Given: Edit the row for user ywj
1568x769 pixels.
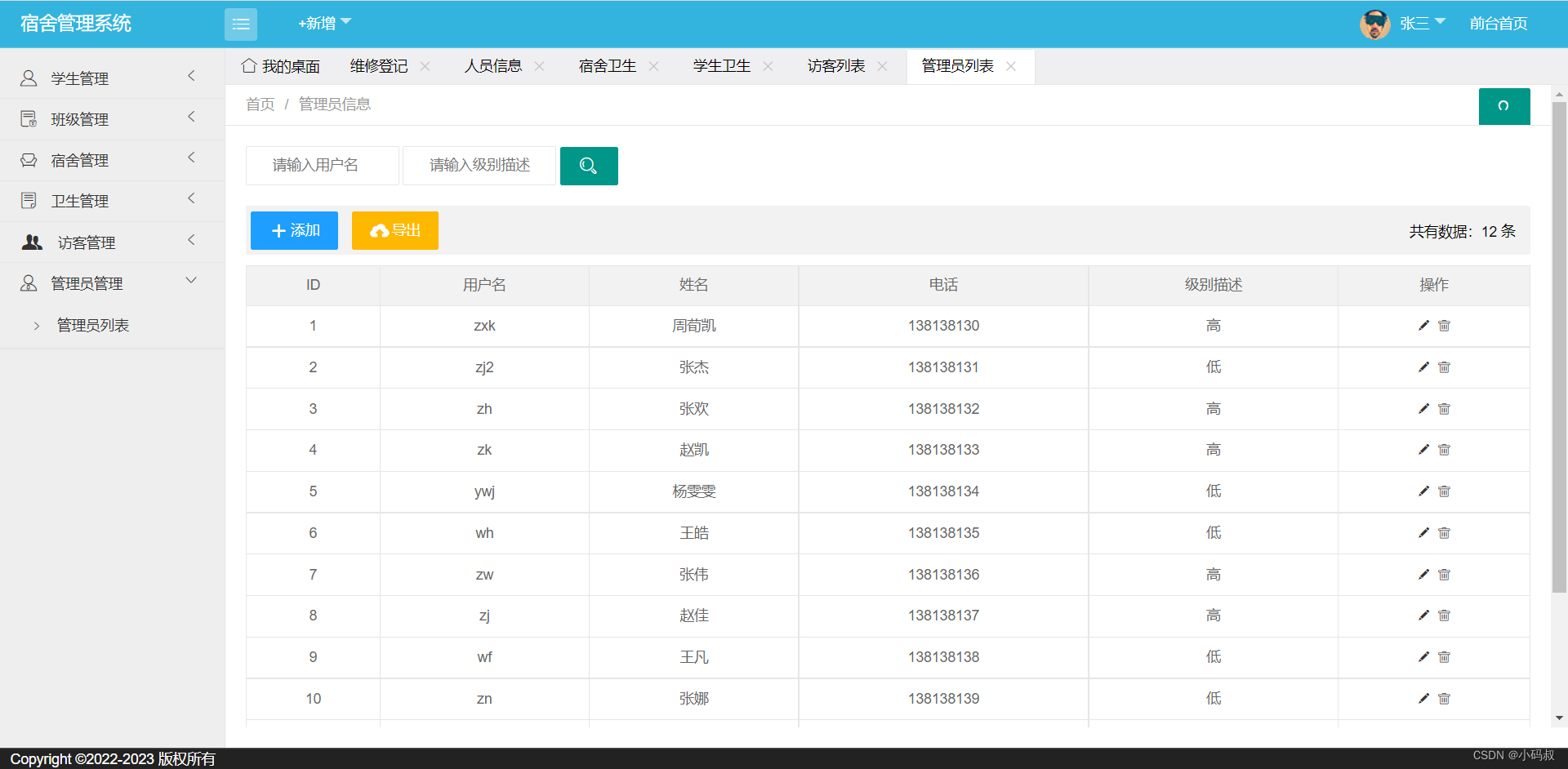Looking at the screenshot, I should click(x=1423, y=491).
